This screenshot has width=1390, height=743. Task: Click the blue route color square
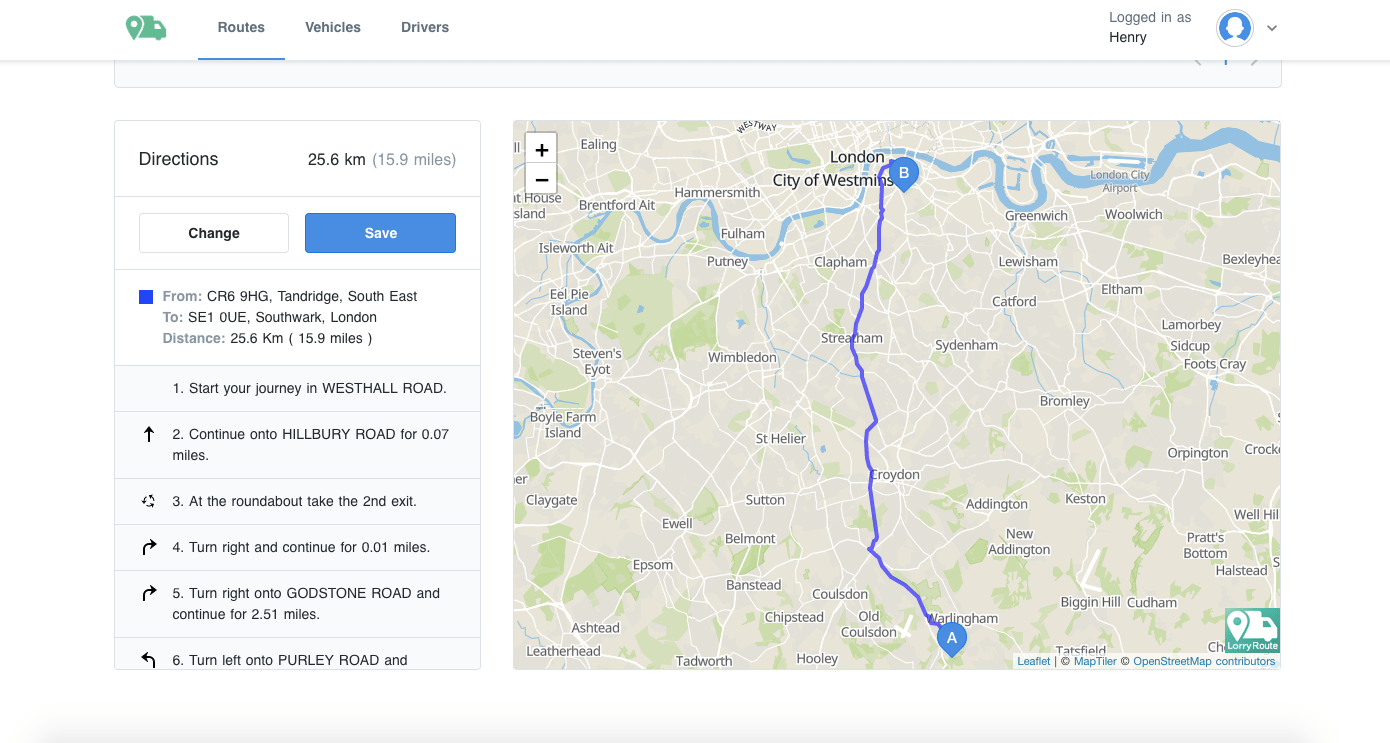click(x=146, y=297)
